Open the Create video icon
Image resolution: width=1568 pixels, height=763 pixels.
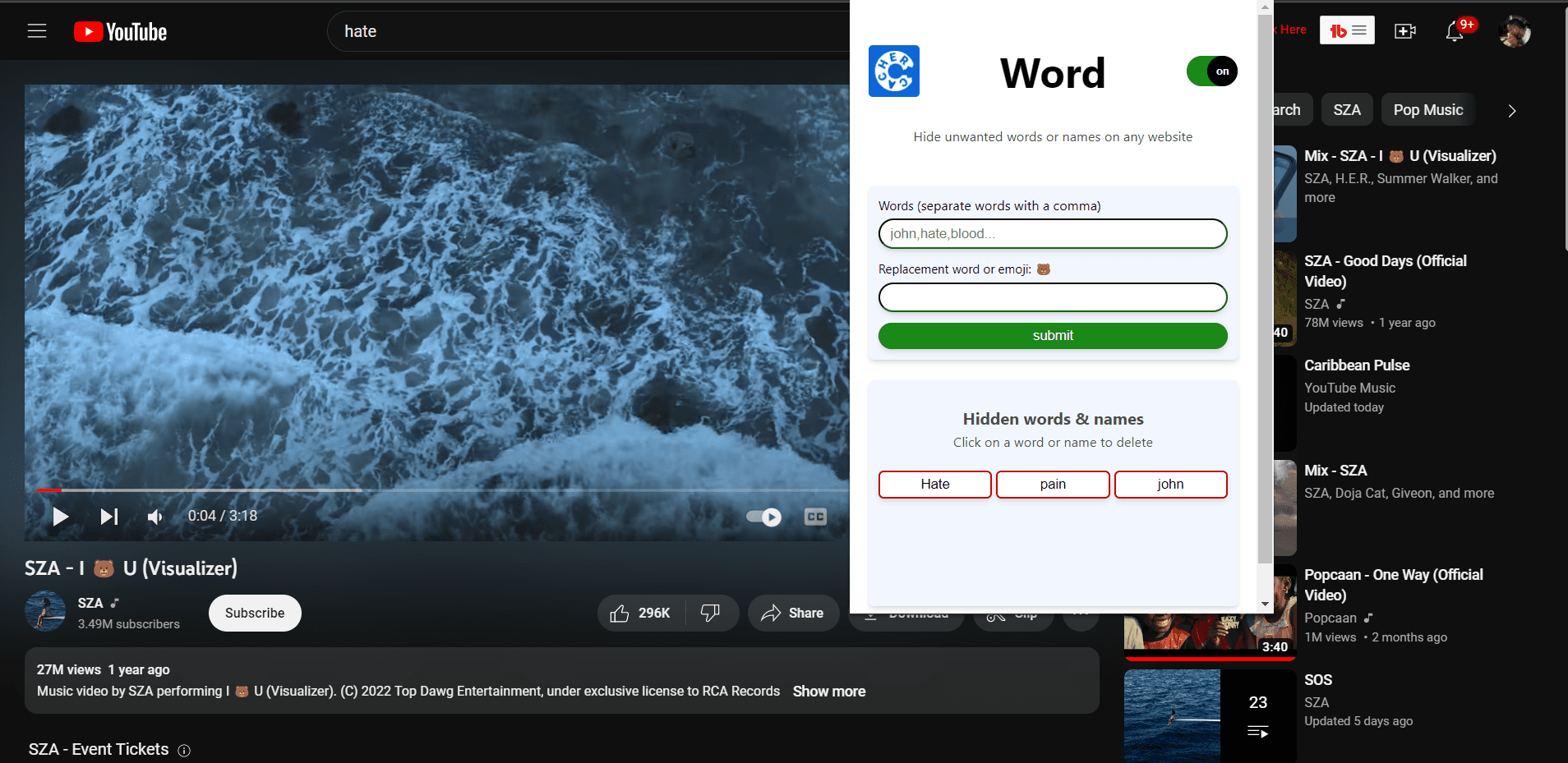click(1404, 30)
